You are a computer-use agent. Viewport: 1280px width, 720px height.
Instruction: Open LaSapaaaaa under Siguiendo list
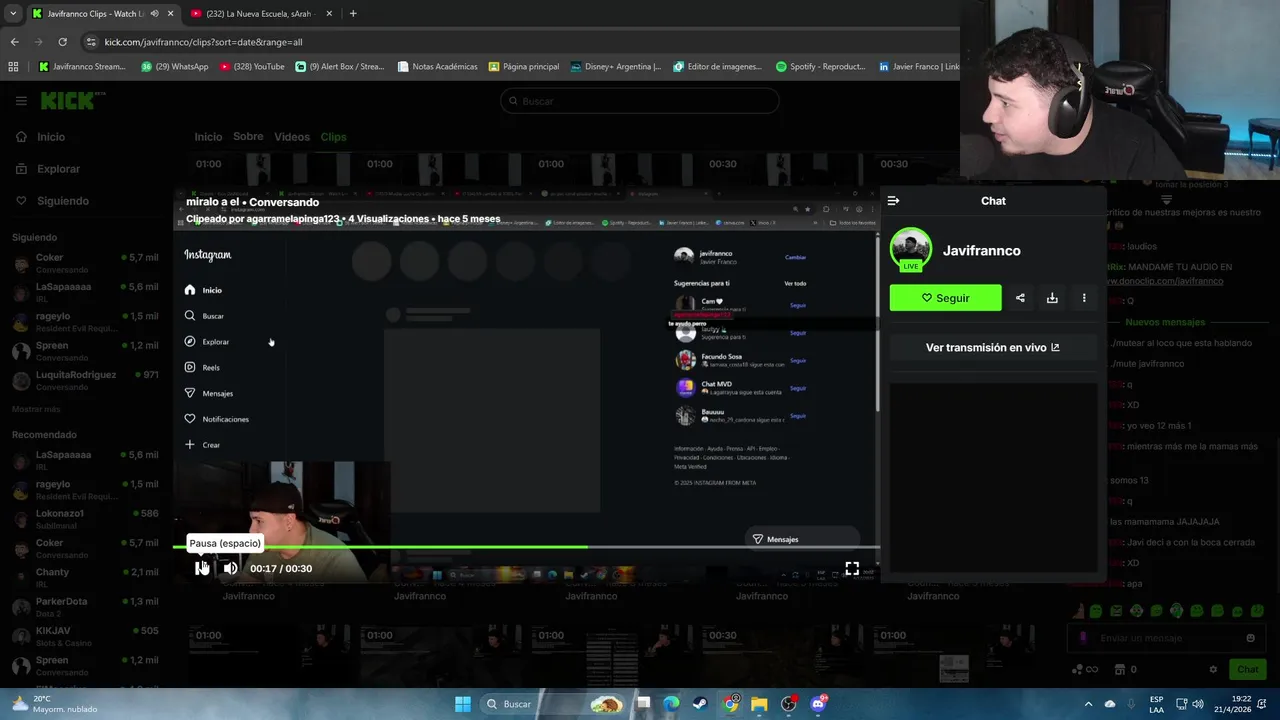(x=85, y=292)
